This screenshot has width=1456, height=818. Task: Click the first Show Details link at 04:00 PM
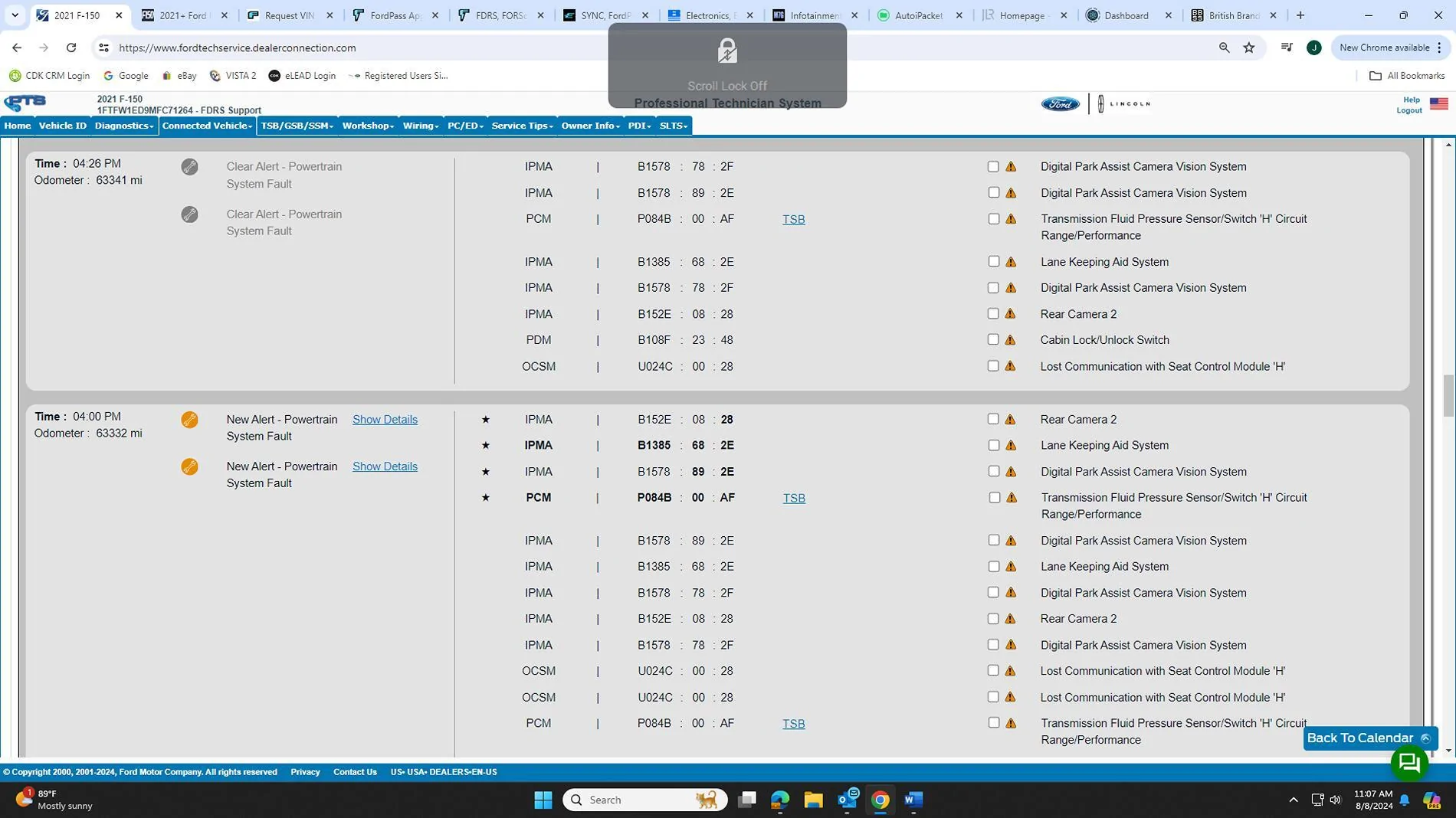coord(385,420)
